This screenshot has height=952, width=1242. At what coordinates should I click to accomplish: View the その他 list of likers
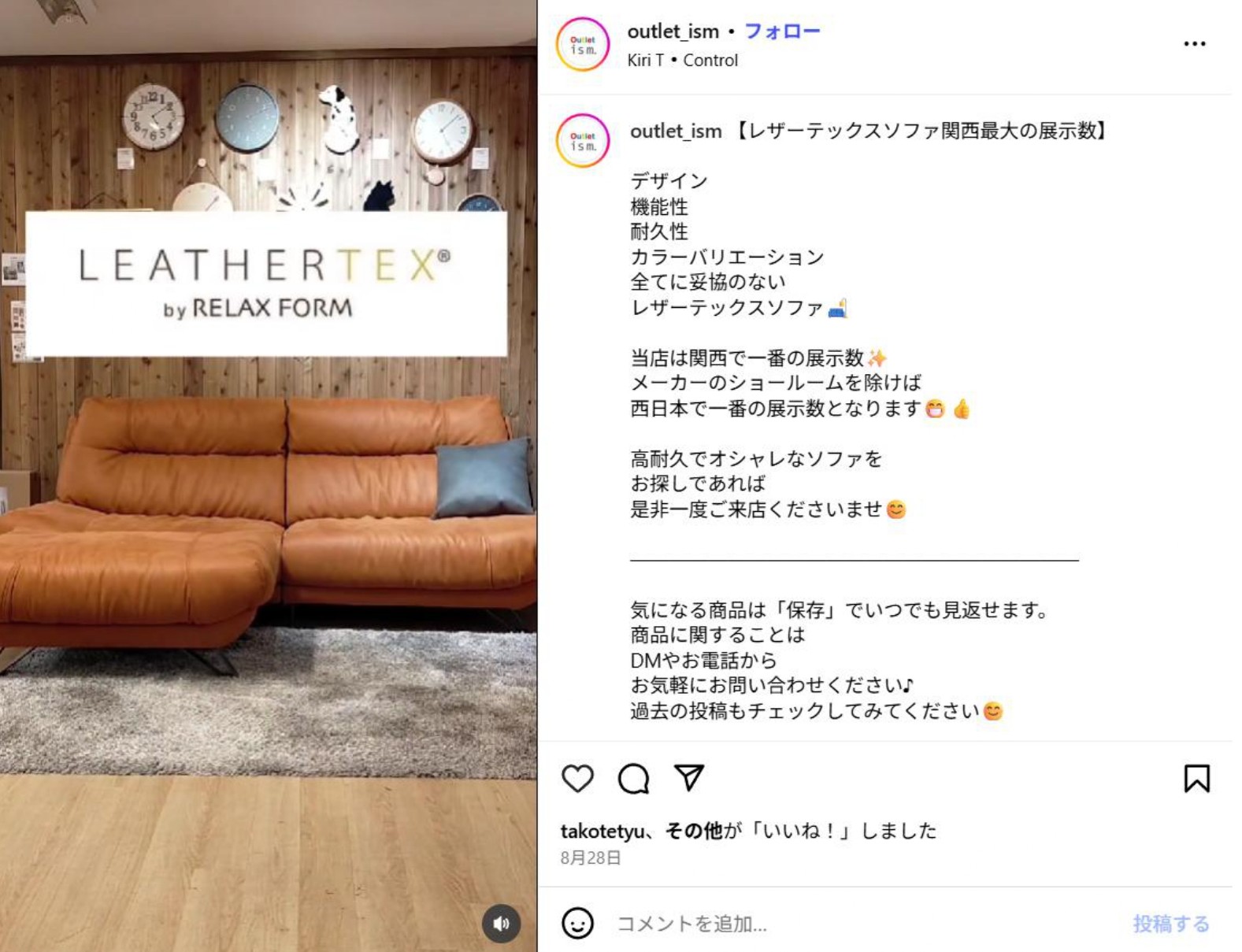(693, 831)
